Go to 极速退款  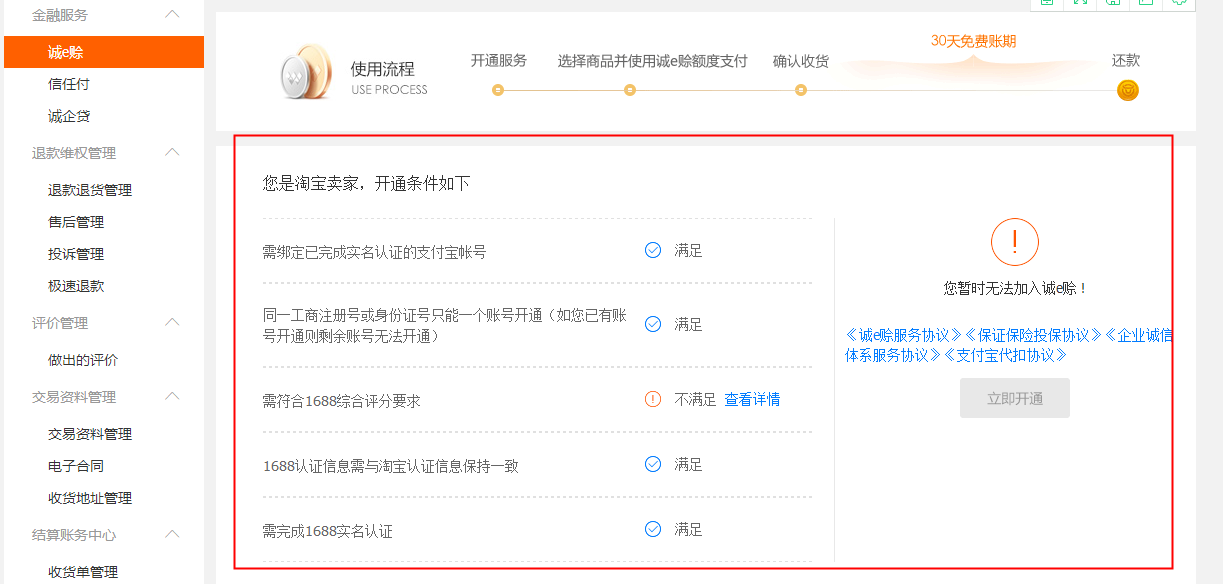click(76, 286)
